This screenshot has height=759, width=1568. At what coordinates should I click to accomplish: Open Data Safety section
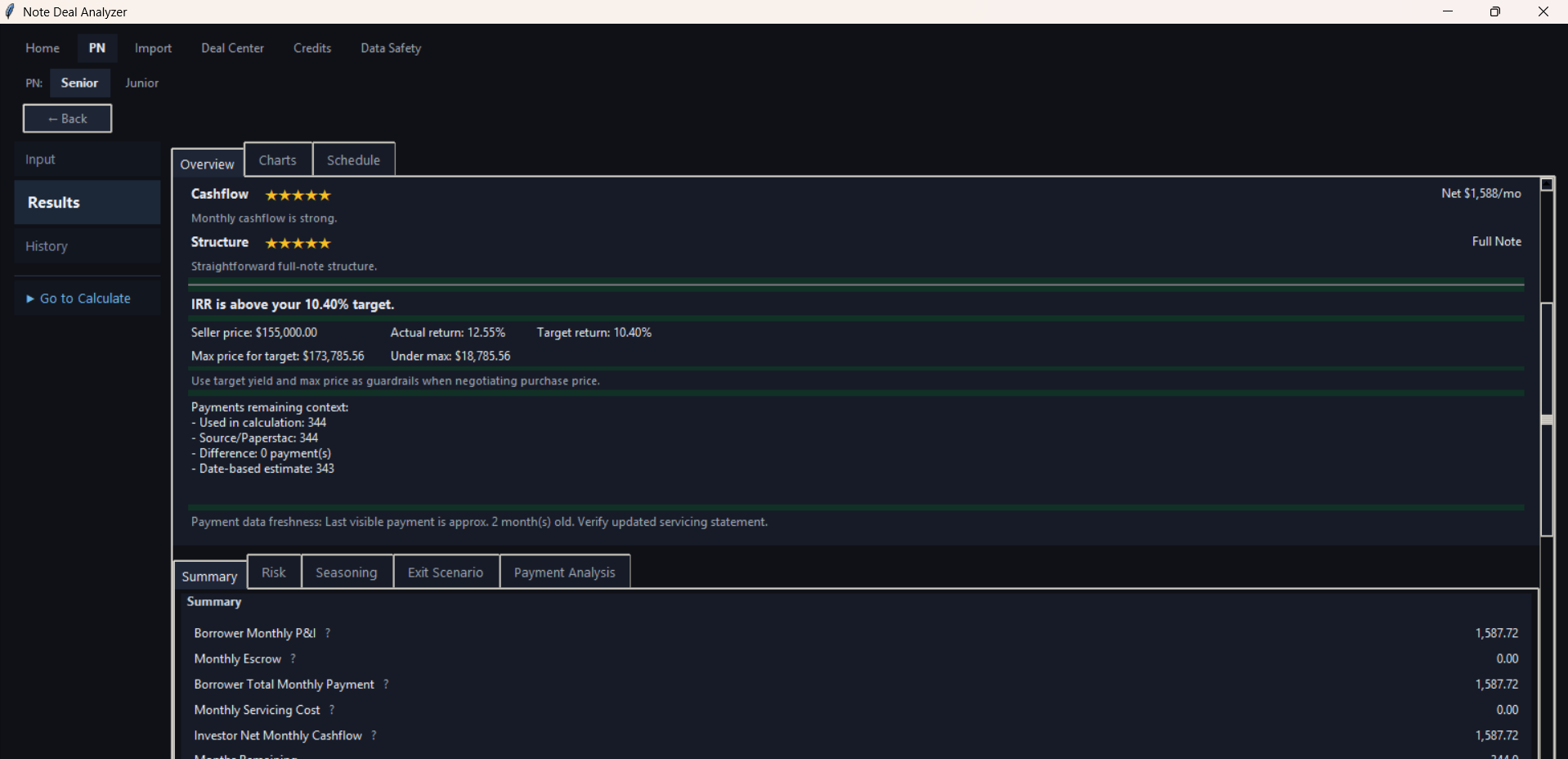[391, 48]
